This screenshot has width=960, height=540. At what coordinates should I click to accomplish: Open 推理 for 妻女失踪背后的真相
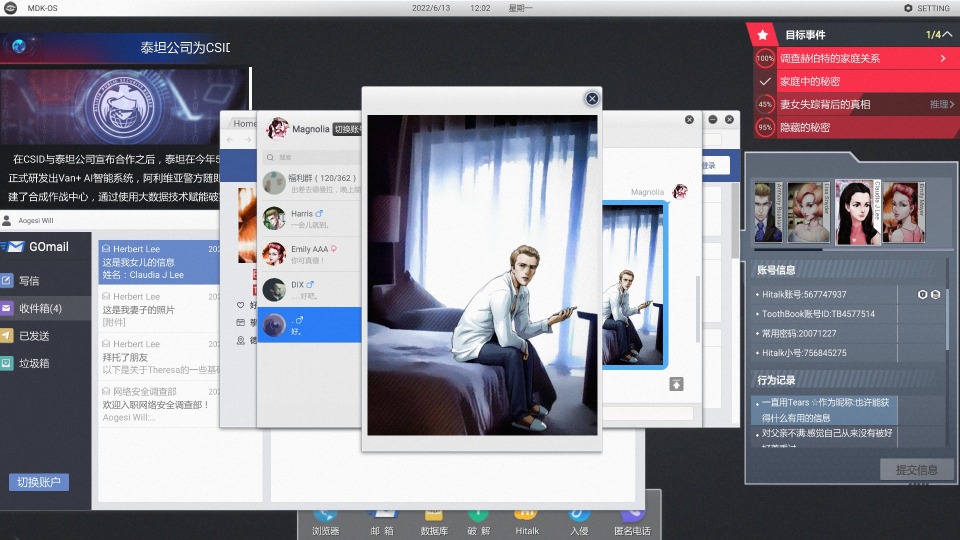[x=942, y=105]
